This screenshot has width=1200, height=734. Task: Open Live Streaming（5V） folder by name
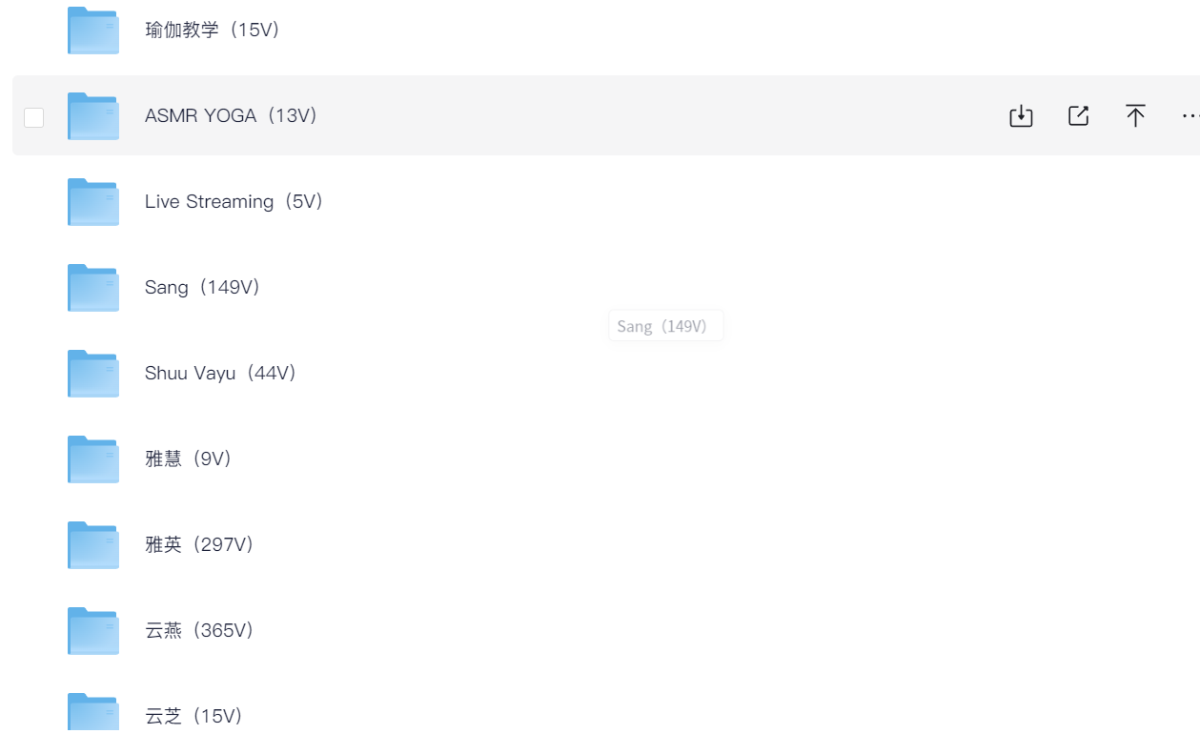234,202
